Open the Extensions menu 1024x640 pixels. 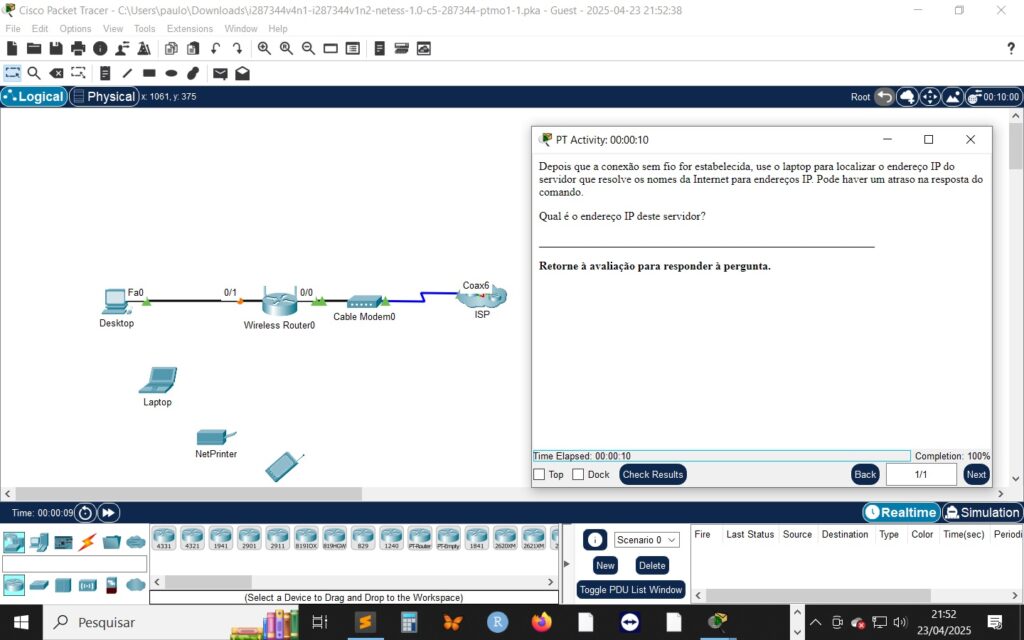pyautogui.click(x=189, y=29)
